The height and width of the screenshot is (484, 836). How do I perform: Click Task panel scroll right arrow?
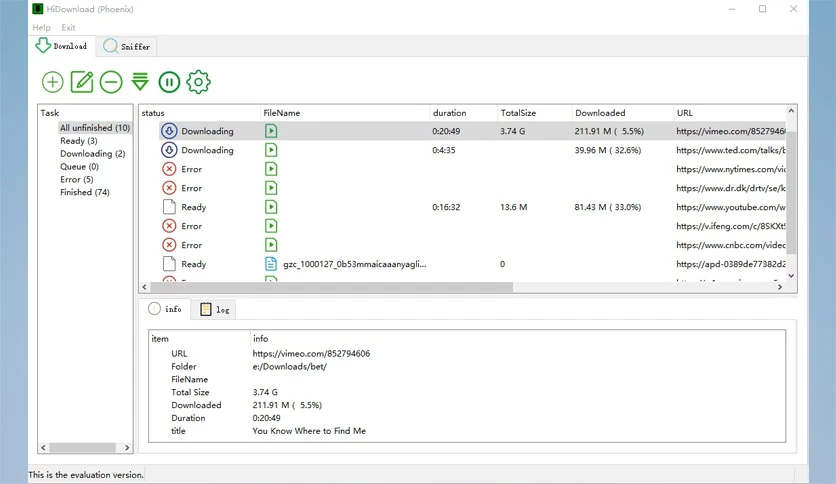(x=127, y=448)
